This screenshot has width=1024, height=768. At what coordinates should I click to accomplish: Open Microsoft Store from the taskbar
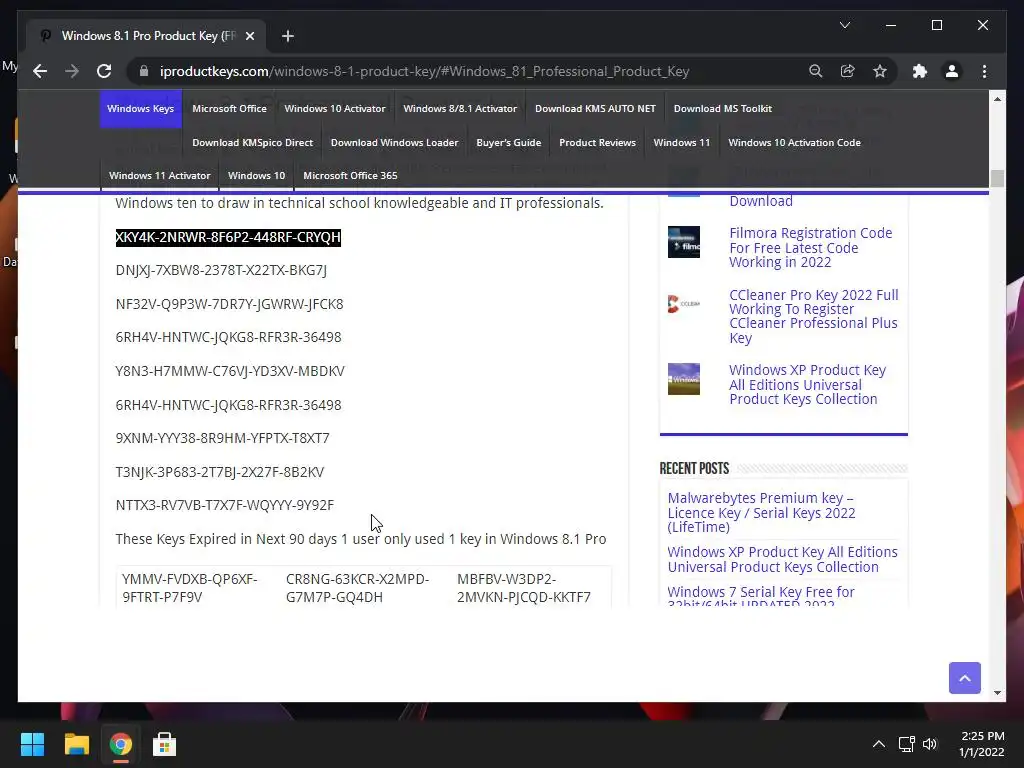164,744
